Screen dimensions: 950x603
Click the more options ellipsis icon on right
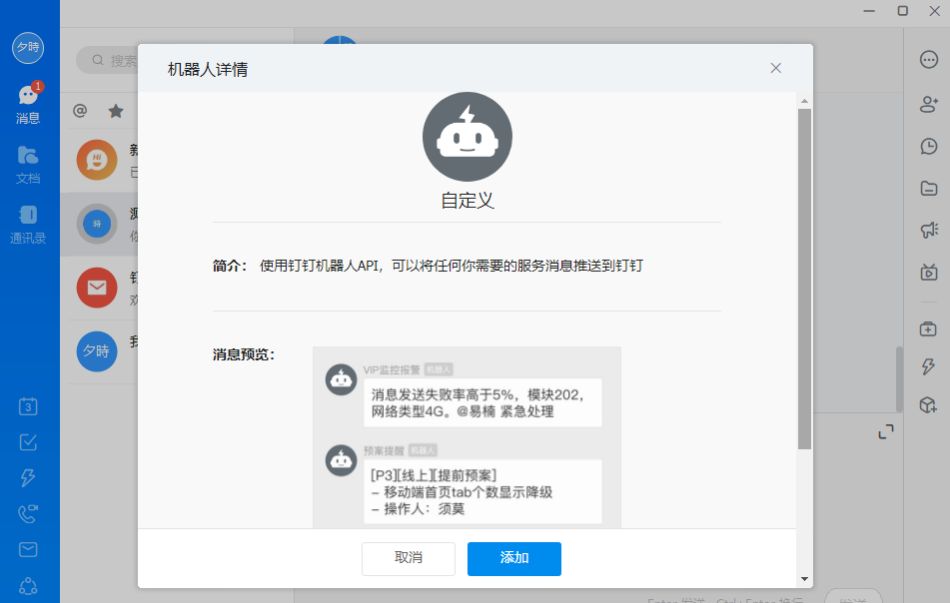pyautogui.click(x=929, y=59)
